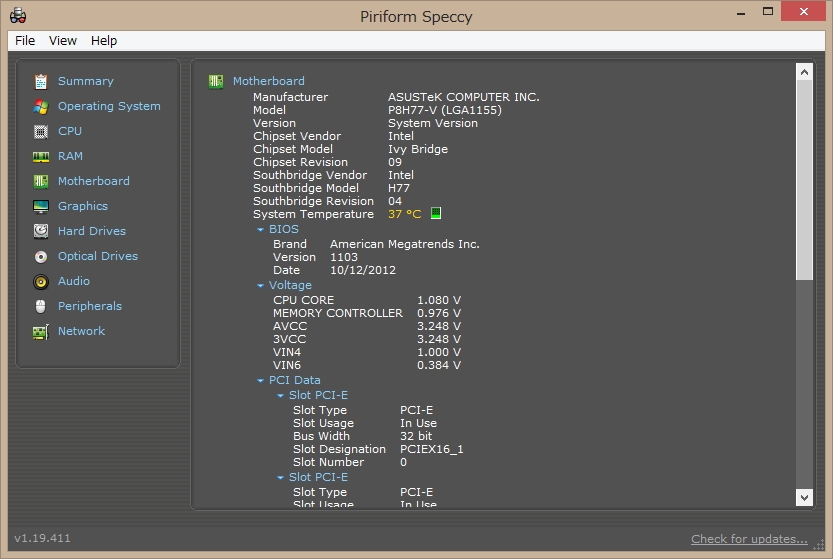Click the scrollbar down arrow
Image resolution: width=833 pixels, height=559 pixels.
point(805,497)
